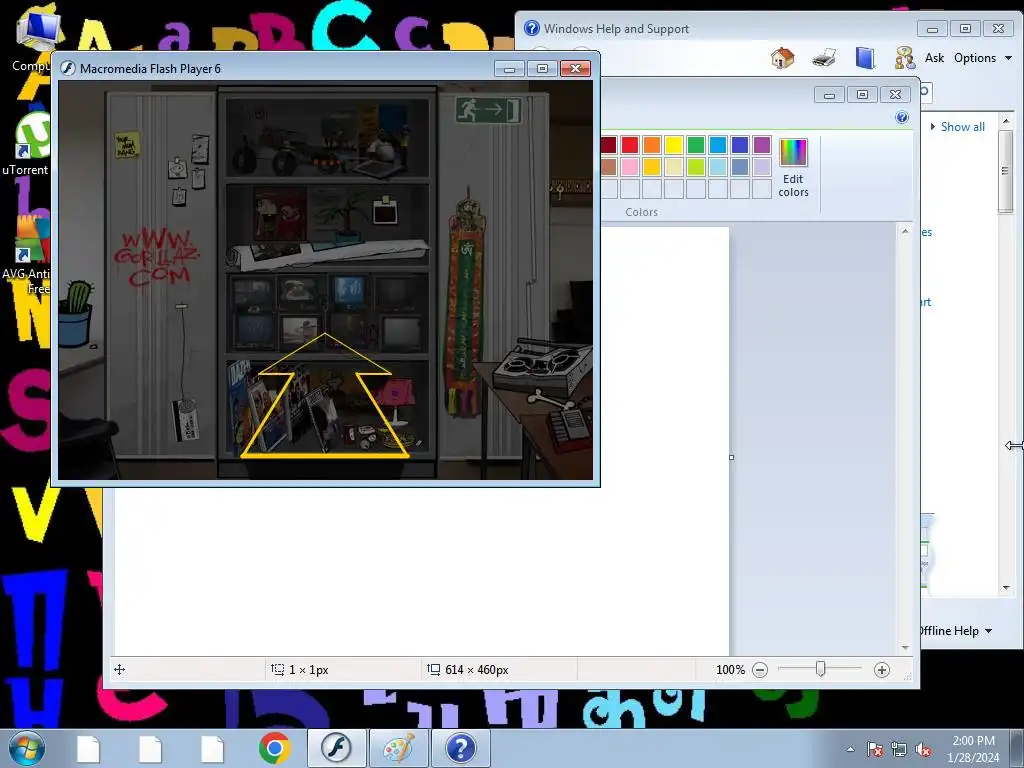Screen dimensions: 1024x768
Task: Click the Print icon in Help and Support
Action: pos(824,58)
